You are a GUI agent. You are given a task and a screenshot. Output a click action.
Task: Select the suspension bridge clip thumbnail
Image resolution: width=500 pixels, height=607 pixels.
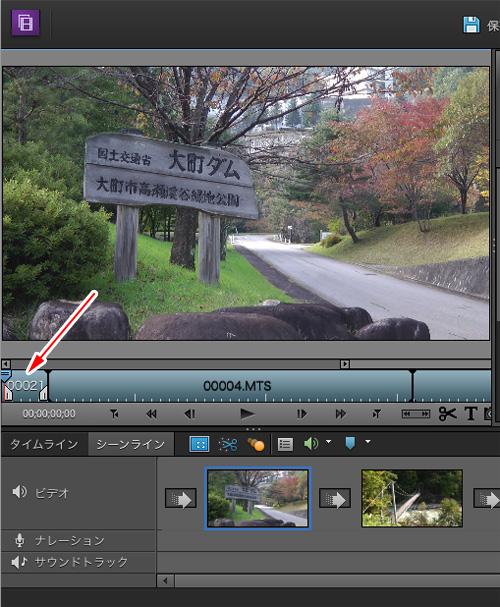tap(412, 499)
